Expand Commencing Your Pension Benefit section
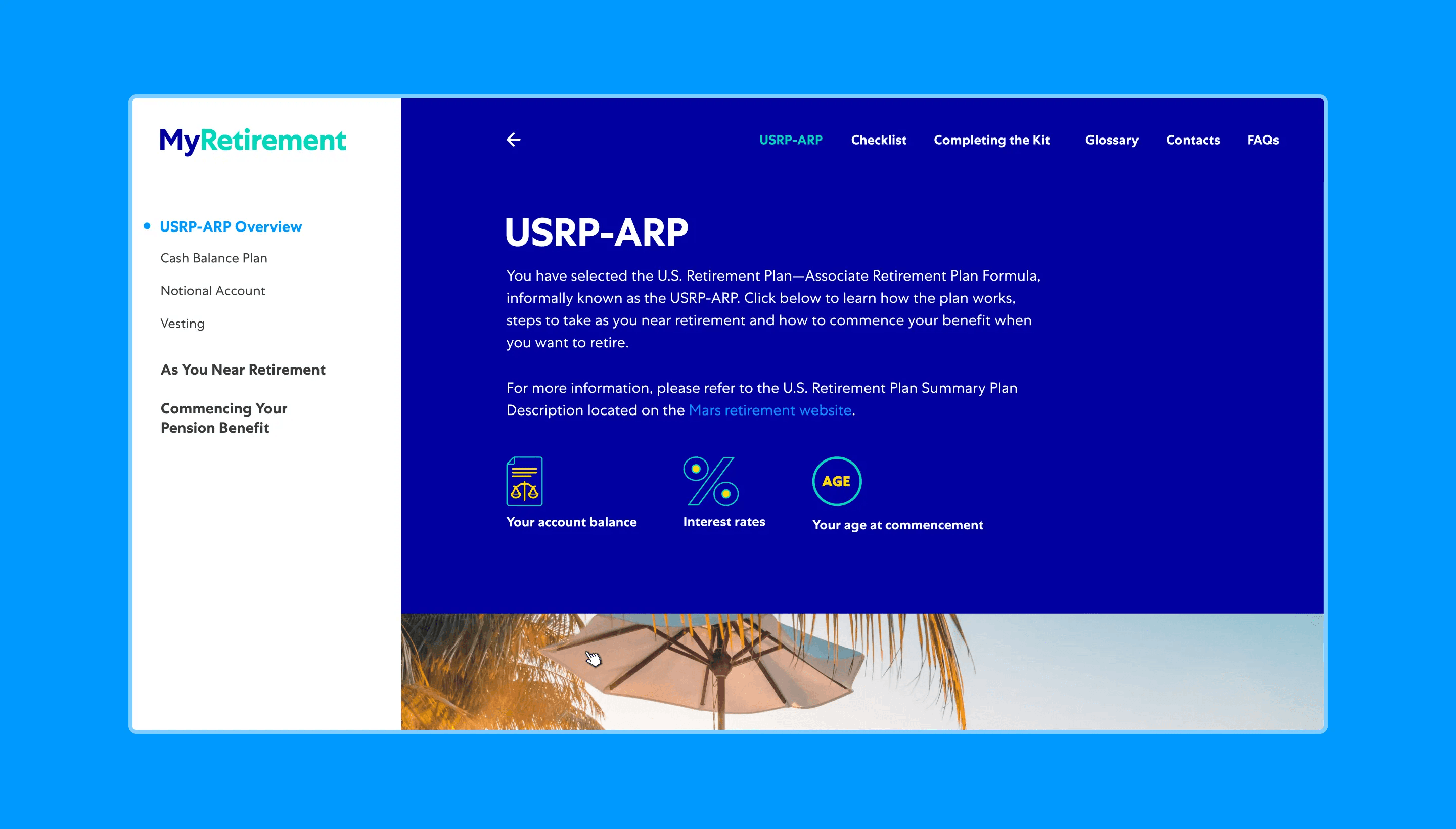Screen dimensions: 1456x829 (223, 418)
